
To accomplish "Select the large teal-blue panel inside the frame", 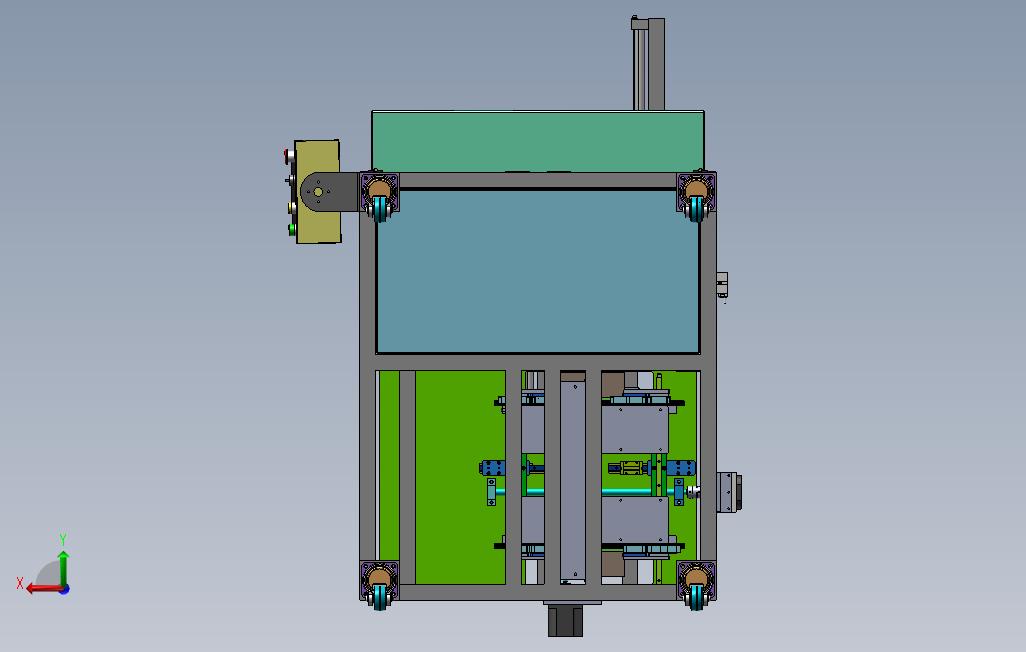I will (x=538, y=272).
